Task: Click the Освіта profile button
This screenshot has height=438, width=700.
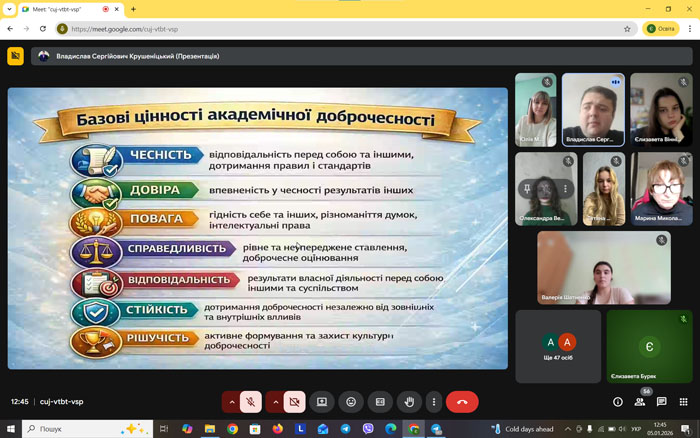Action: (x=658, y=29)
